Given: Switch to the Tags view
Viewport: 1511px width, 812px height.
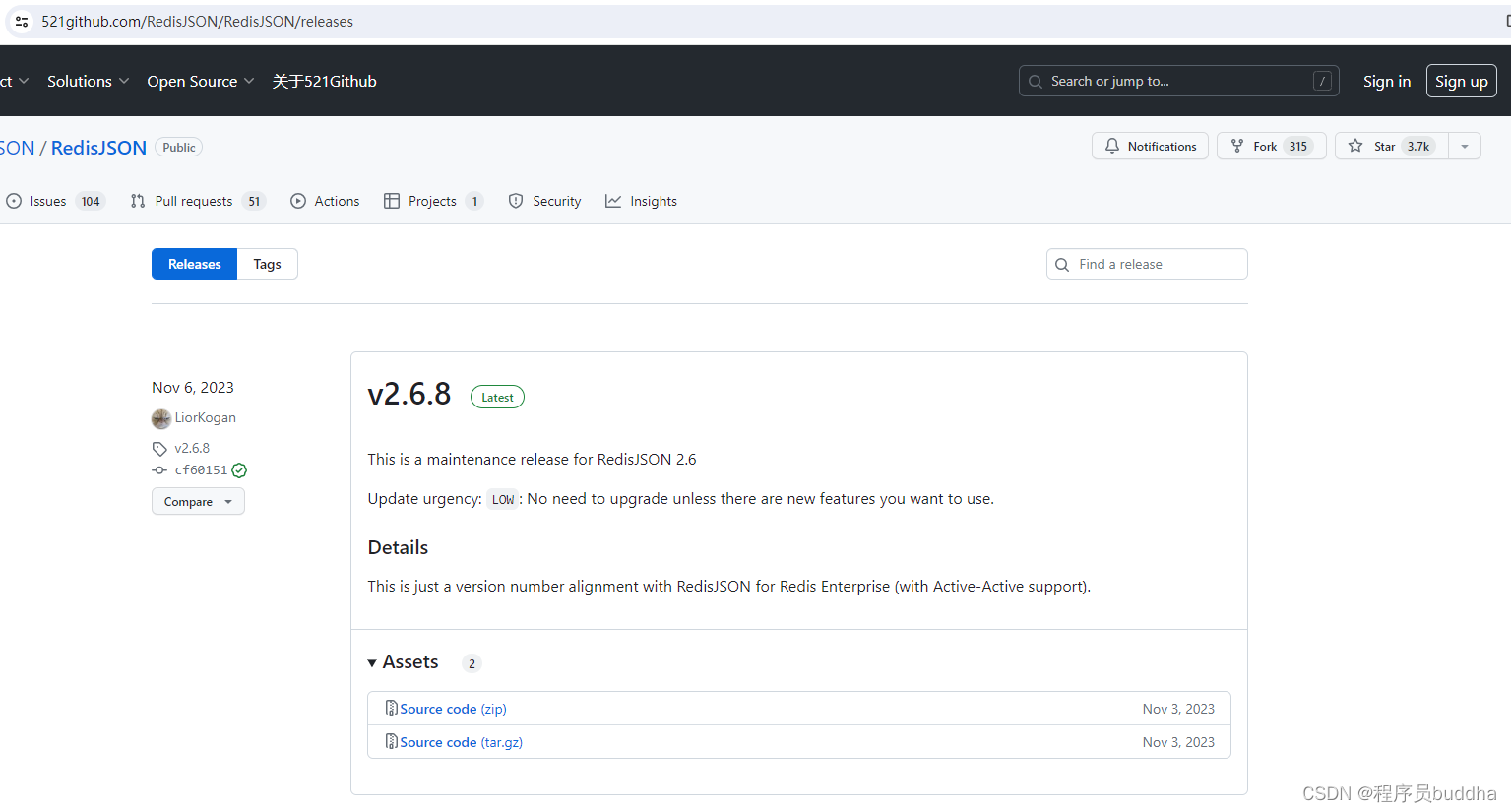Looking at the screenshot, I should (267, 264).
